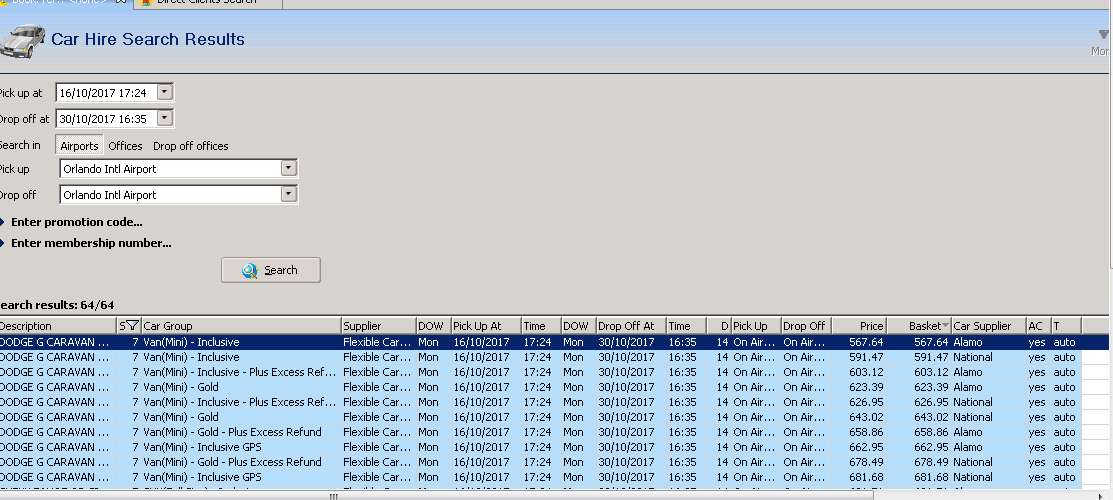Select Van(Mini) - Inclusive GPS in 662.95 row
This screenshot has width=1113, height=500.
click(x=241, y=447)
